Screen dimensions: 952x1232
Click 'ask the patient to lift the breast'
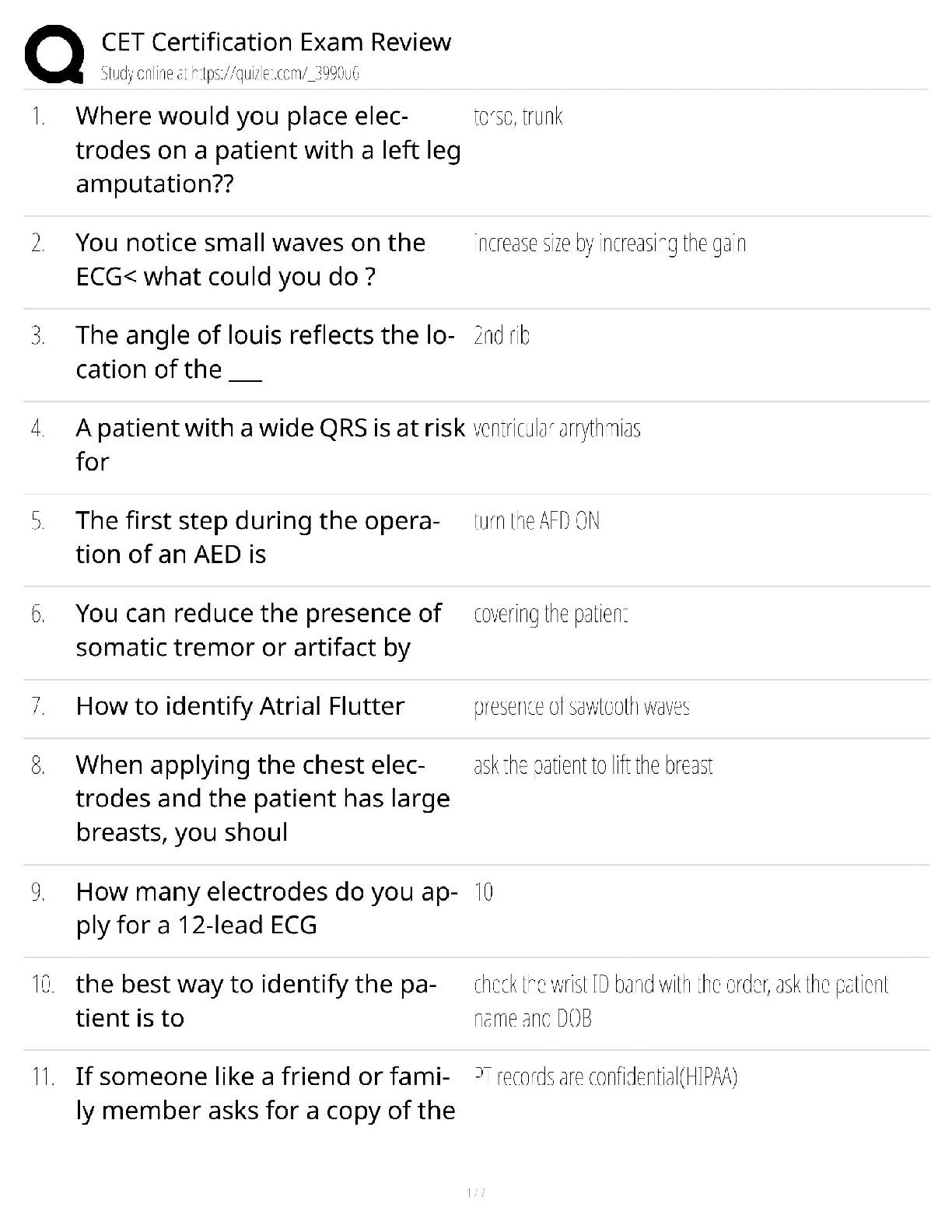coord(593,766)
